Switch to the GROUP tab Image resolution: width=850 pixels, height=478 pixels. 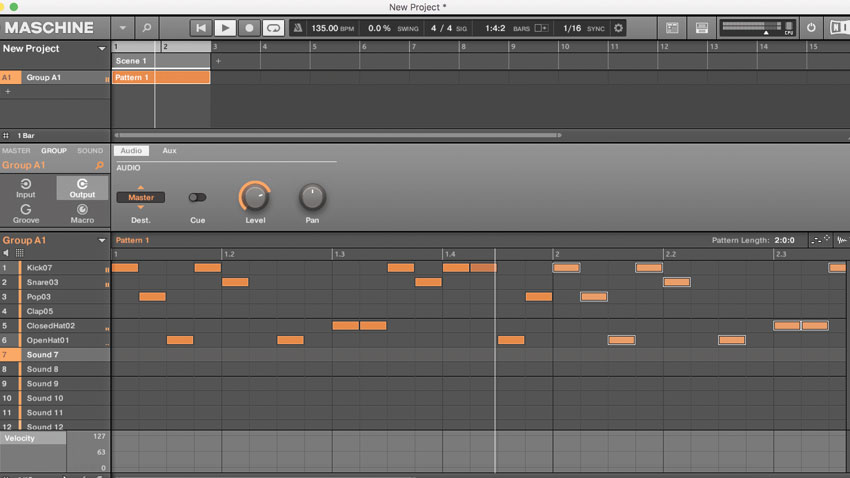54,151
